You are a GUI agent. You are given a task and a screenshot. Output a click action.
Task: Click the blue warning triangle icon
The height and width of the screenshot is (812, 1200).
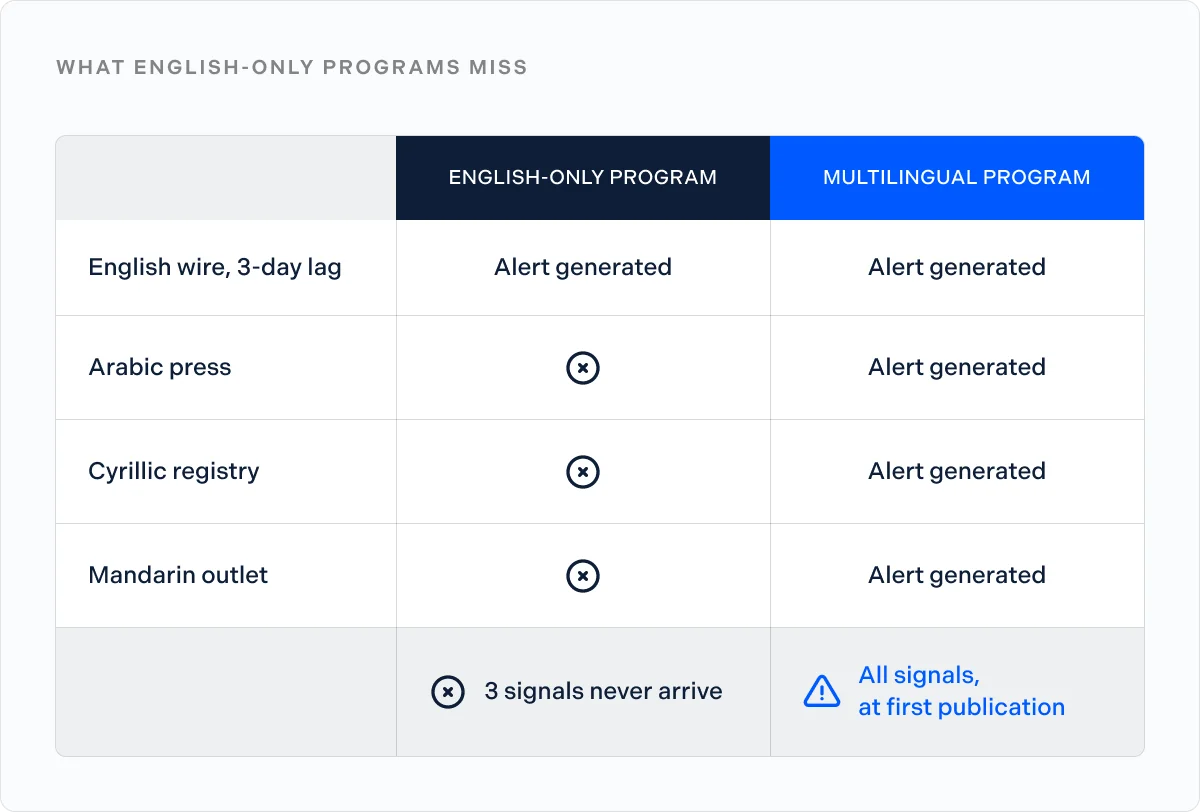pyautogui.click(x=822, y=691)
